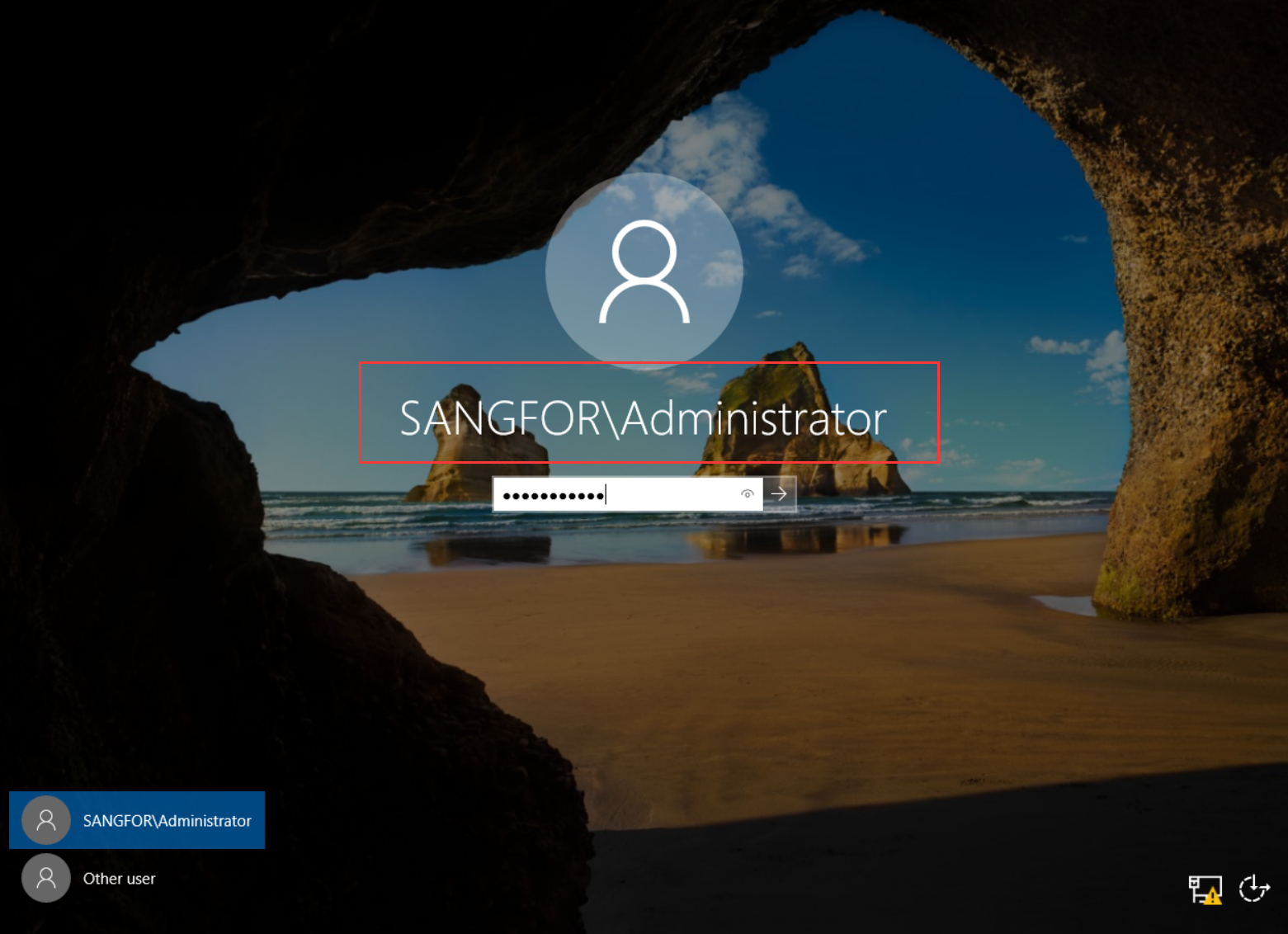1288x934 pixels.
Task: Open the network status icon
Action: tap(1202, 888)
